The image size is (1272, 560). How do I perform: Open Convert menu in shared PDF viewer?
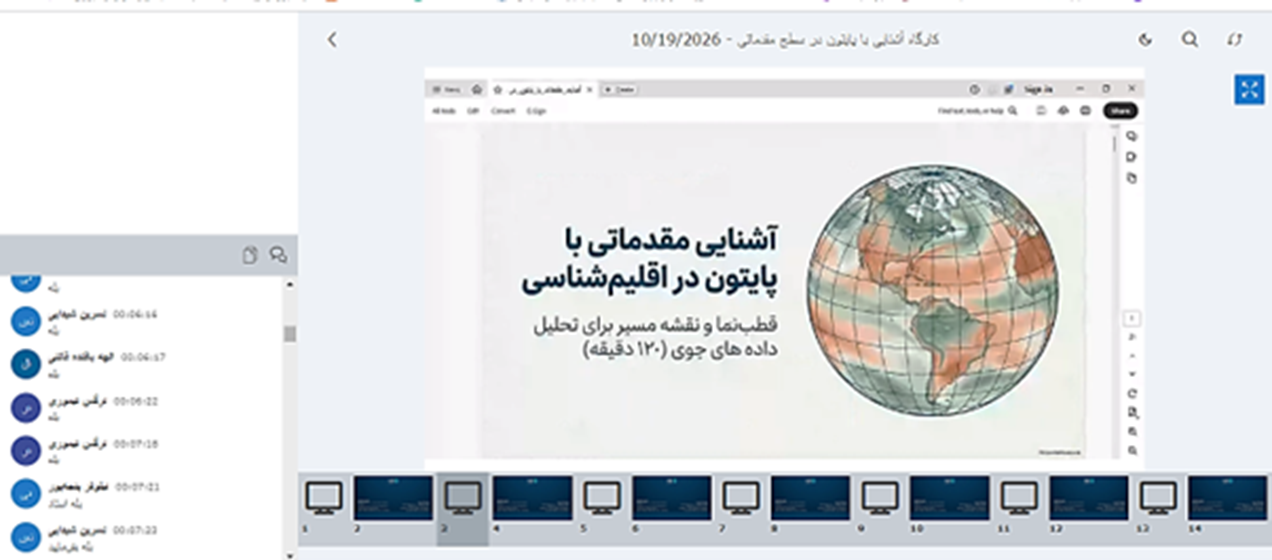(x=502, y=111)
